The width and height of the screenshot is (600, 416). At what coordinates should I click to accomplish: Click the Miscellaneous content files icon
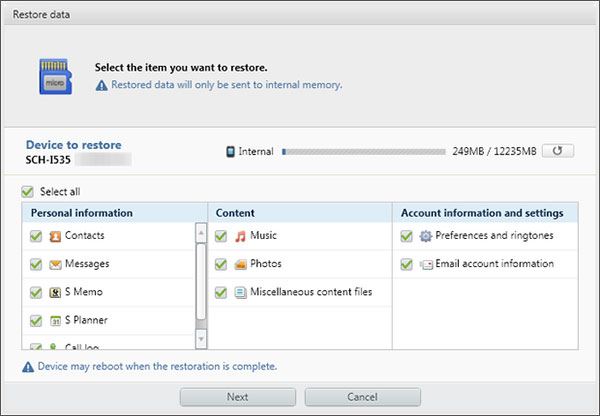point(240,293)
